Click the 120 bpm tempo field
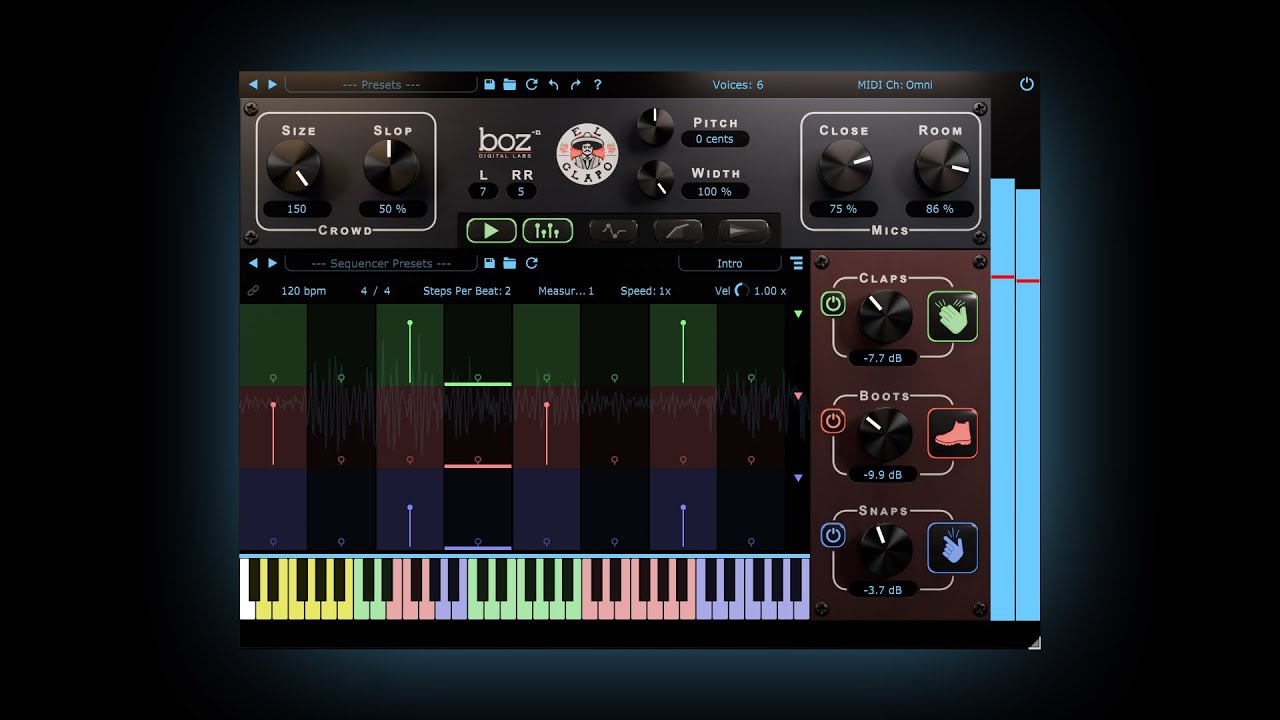Screen dimensions: 1280x720 coord(303,291)
